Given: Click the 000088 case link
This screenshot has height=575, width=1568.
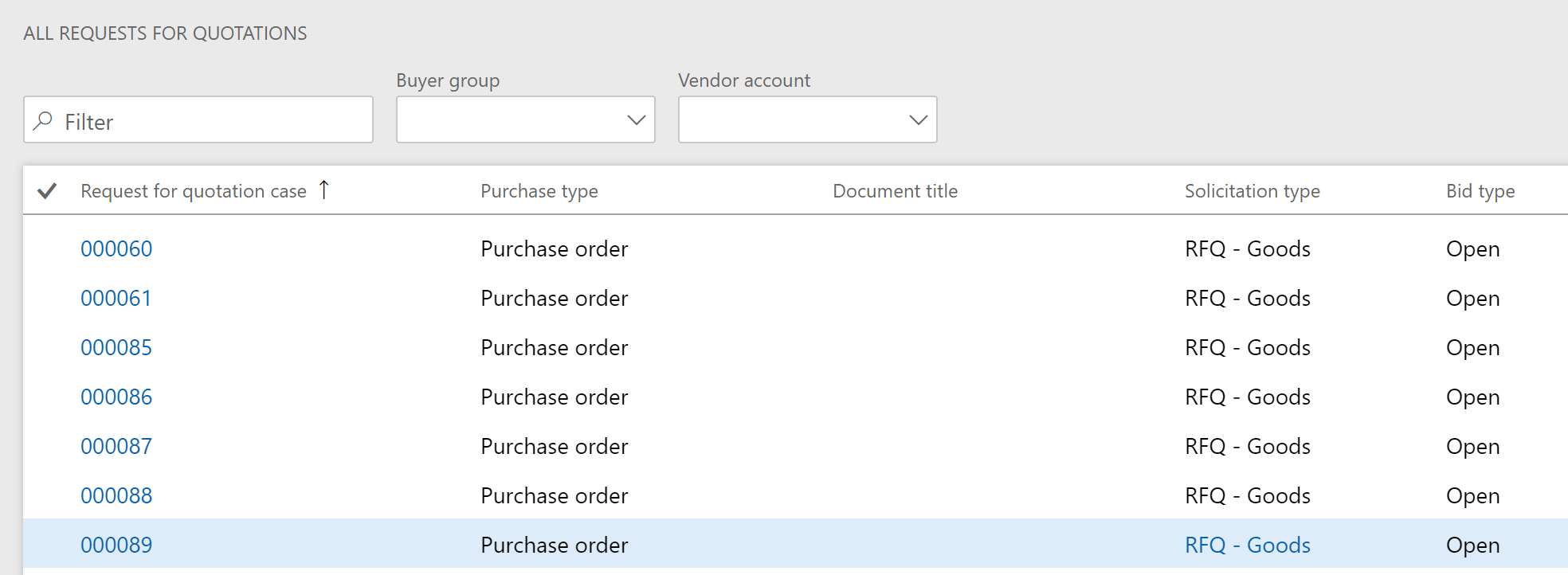Looking at the screenshot, I should 116,496.
